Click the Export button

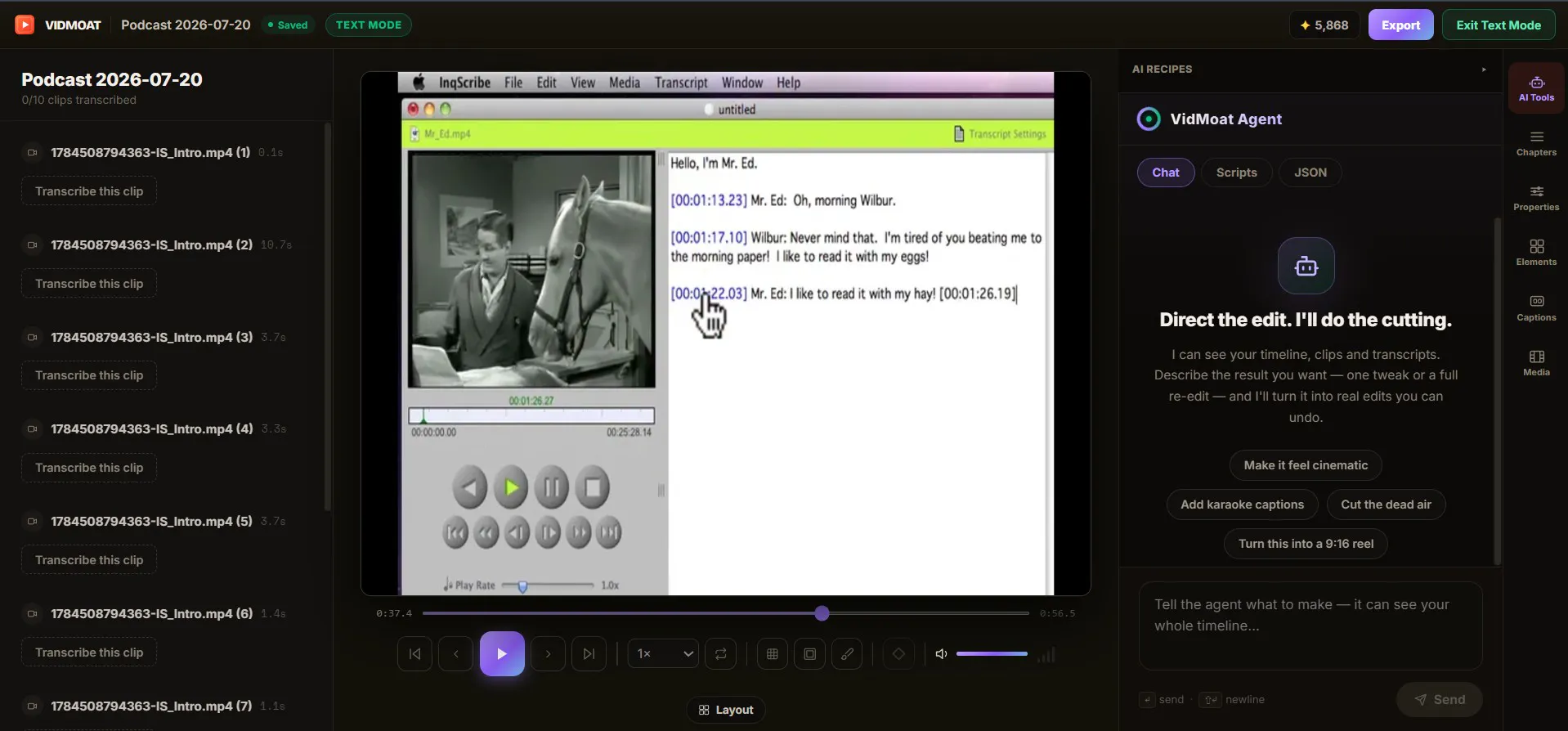1401,25
